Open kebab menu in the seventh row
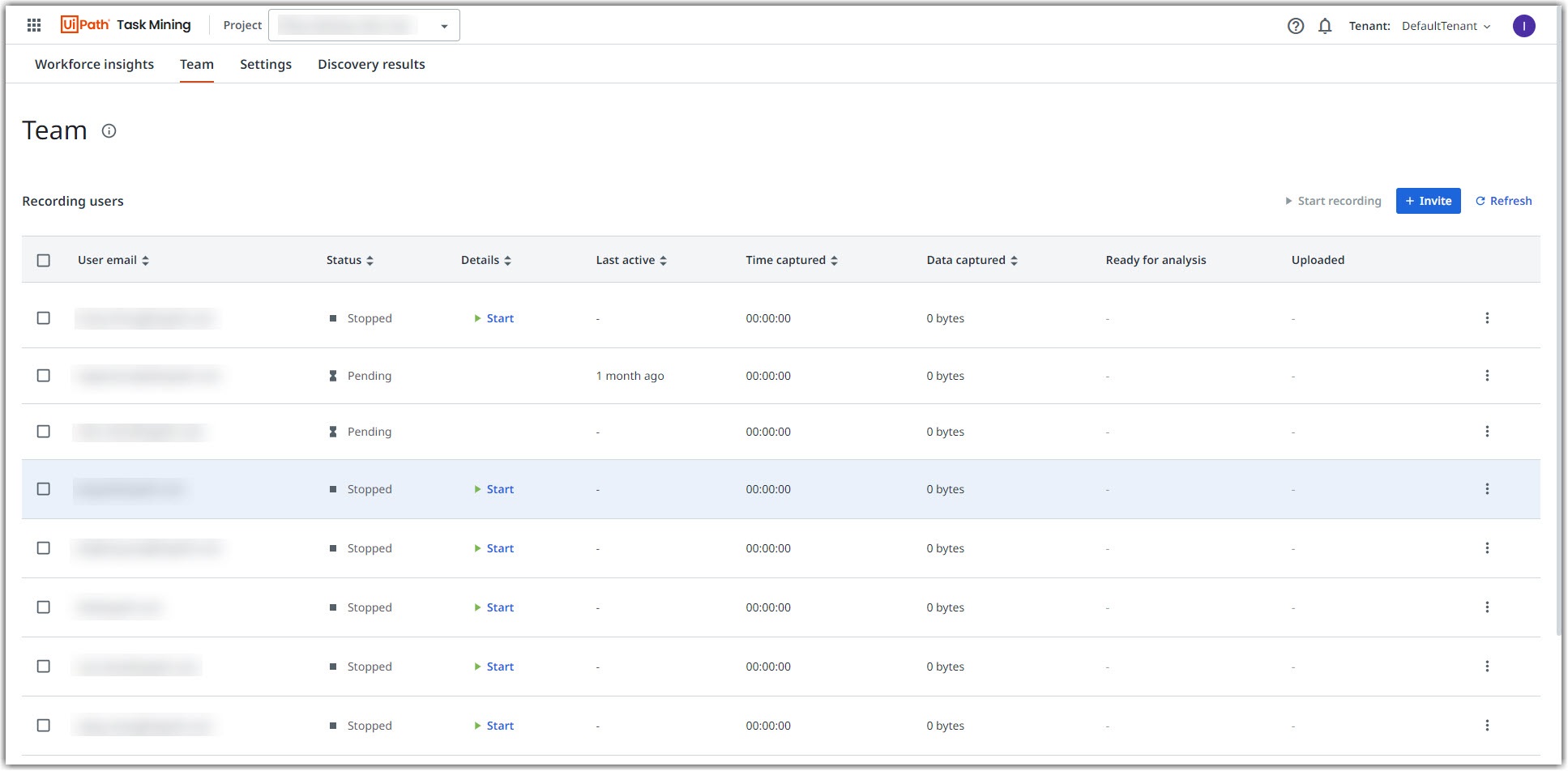 pos(1487,667)
